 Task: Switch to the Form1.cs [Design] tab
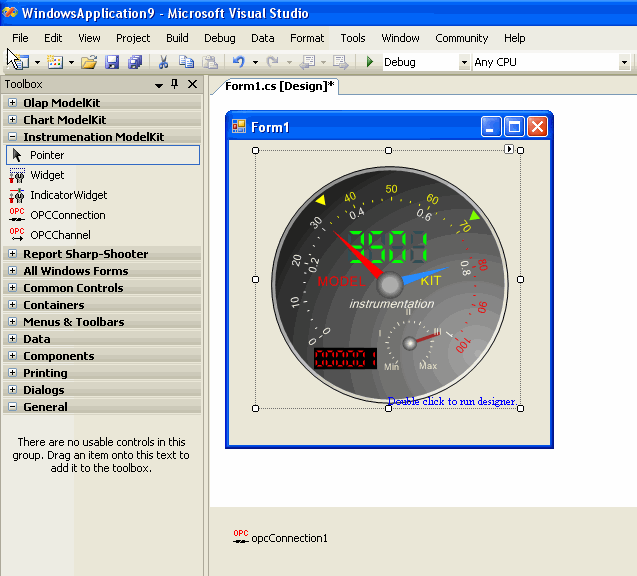tap(280, 86)
